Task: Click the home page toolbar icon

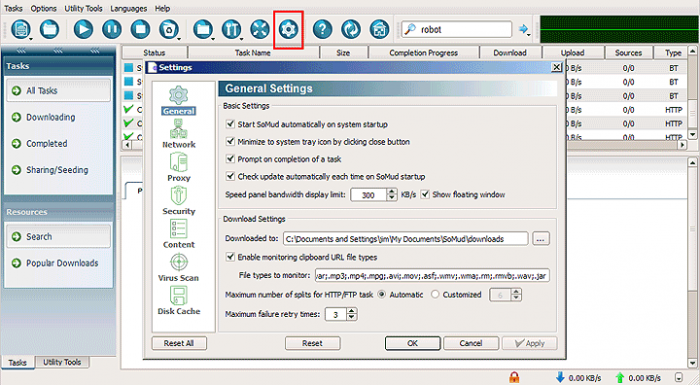Action: tap(379, 29)
